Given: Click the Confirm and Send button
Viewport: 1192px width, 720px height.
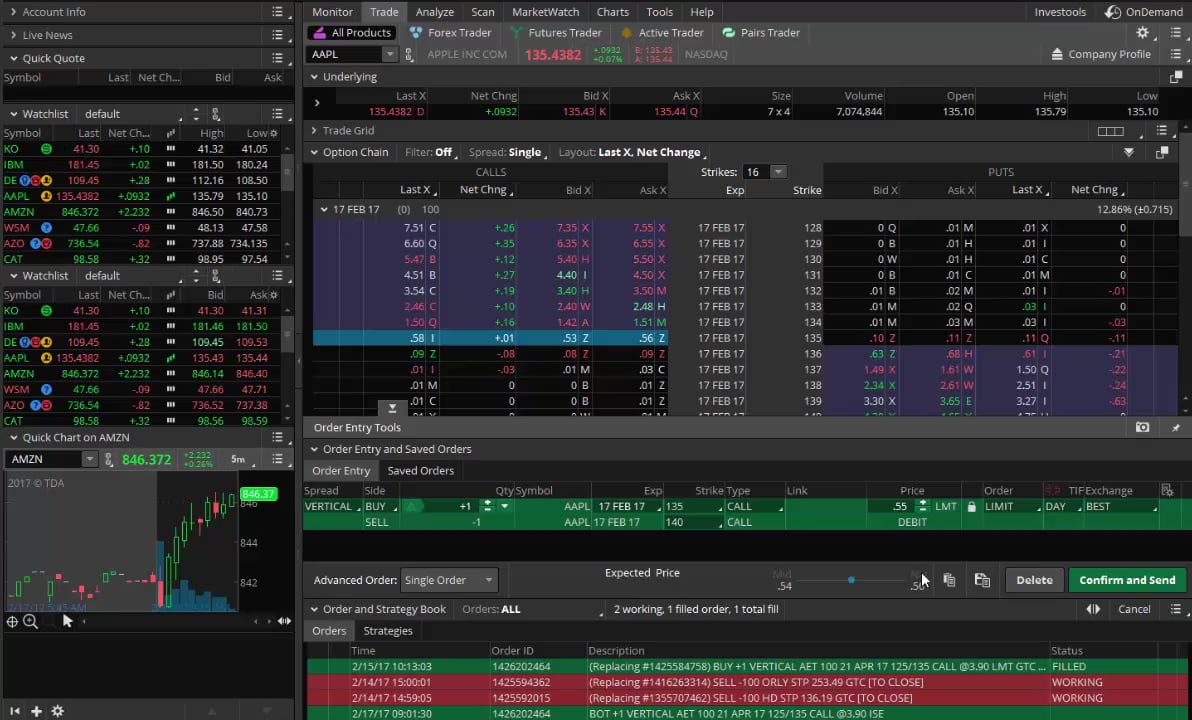Looking at the screenshot, I should coord(1127,580).
